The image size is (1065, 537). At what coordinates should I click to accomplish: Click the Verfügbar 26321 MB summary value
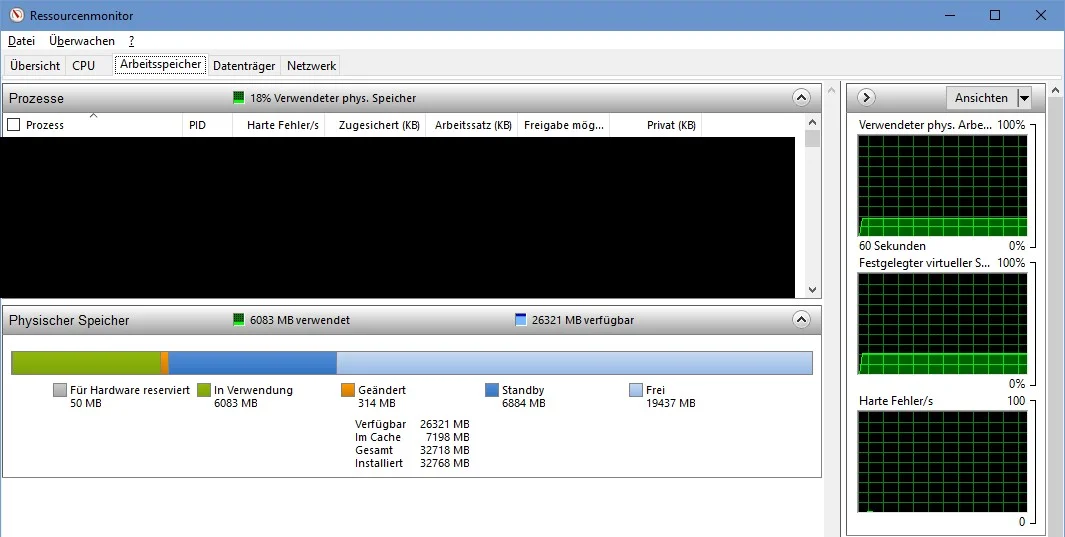444,424
